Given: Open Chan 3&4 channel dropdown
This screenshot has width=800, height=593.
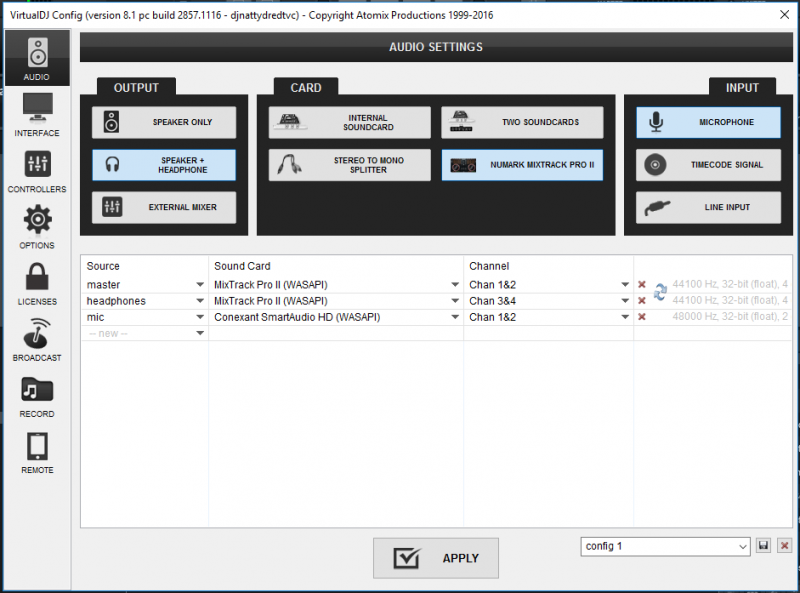Looking at the screenshot, I should click(625, 301).
